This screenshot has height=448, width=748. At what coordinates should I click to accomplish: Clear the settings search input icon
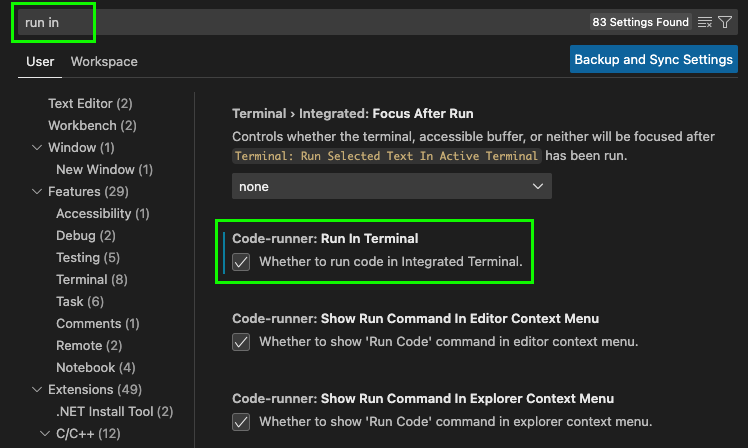click(x=705, y=22)
